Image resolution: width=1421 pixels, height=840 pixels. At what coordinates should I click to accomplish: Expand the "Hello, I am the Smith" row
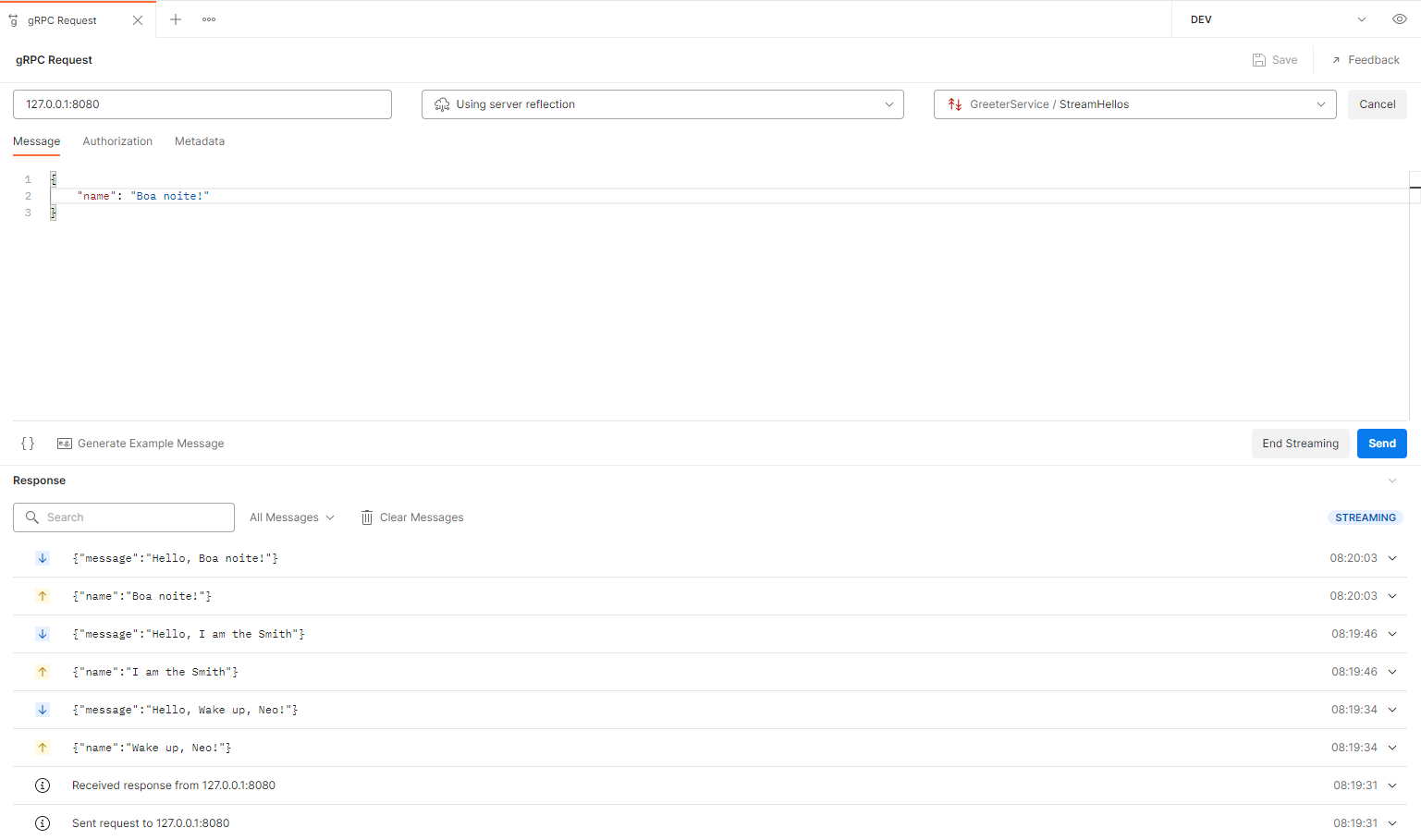click(x=1392, y=634)
